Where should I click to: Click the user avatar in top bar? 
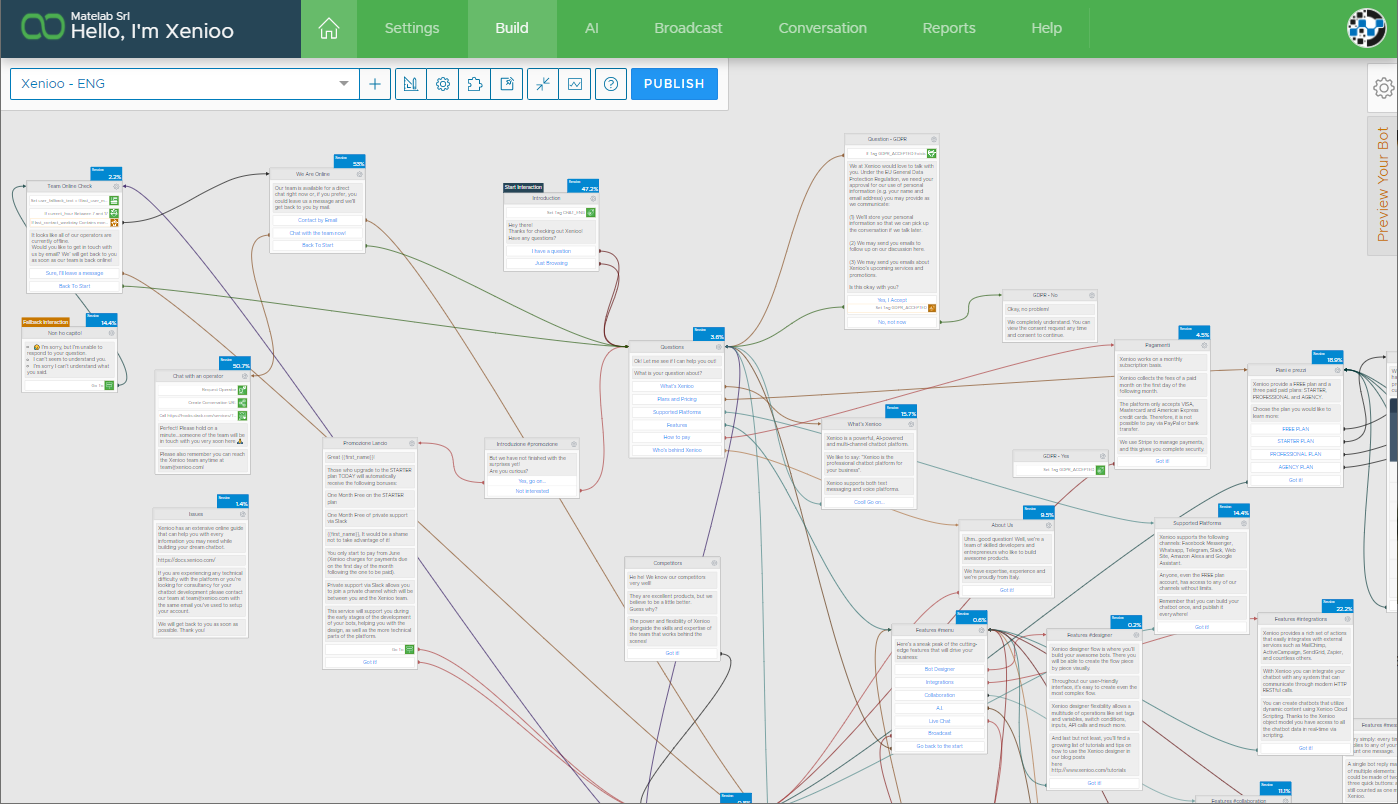[1367, 28]
